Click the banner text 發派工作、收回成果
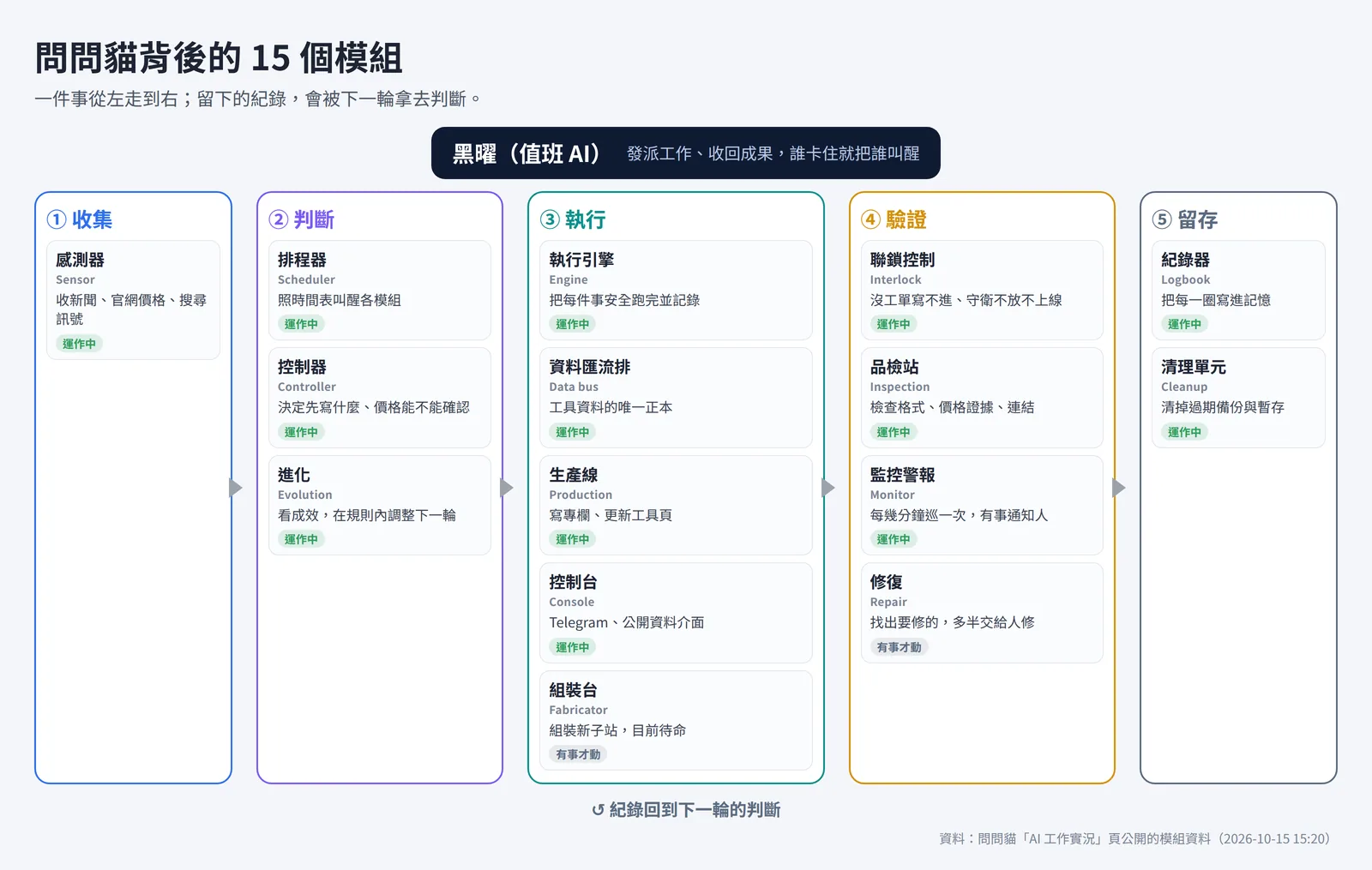Viewport: 1372px width, 870px height. (700, 153)
